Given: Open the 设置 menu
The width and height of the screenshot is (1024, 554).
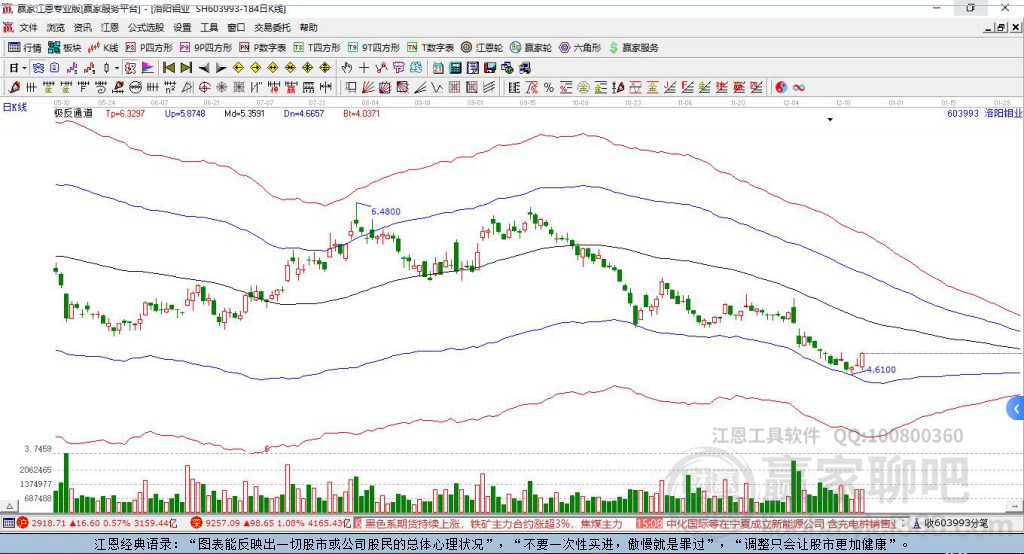Looking at the screenshot, I should [x=182, y=27].
